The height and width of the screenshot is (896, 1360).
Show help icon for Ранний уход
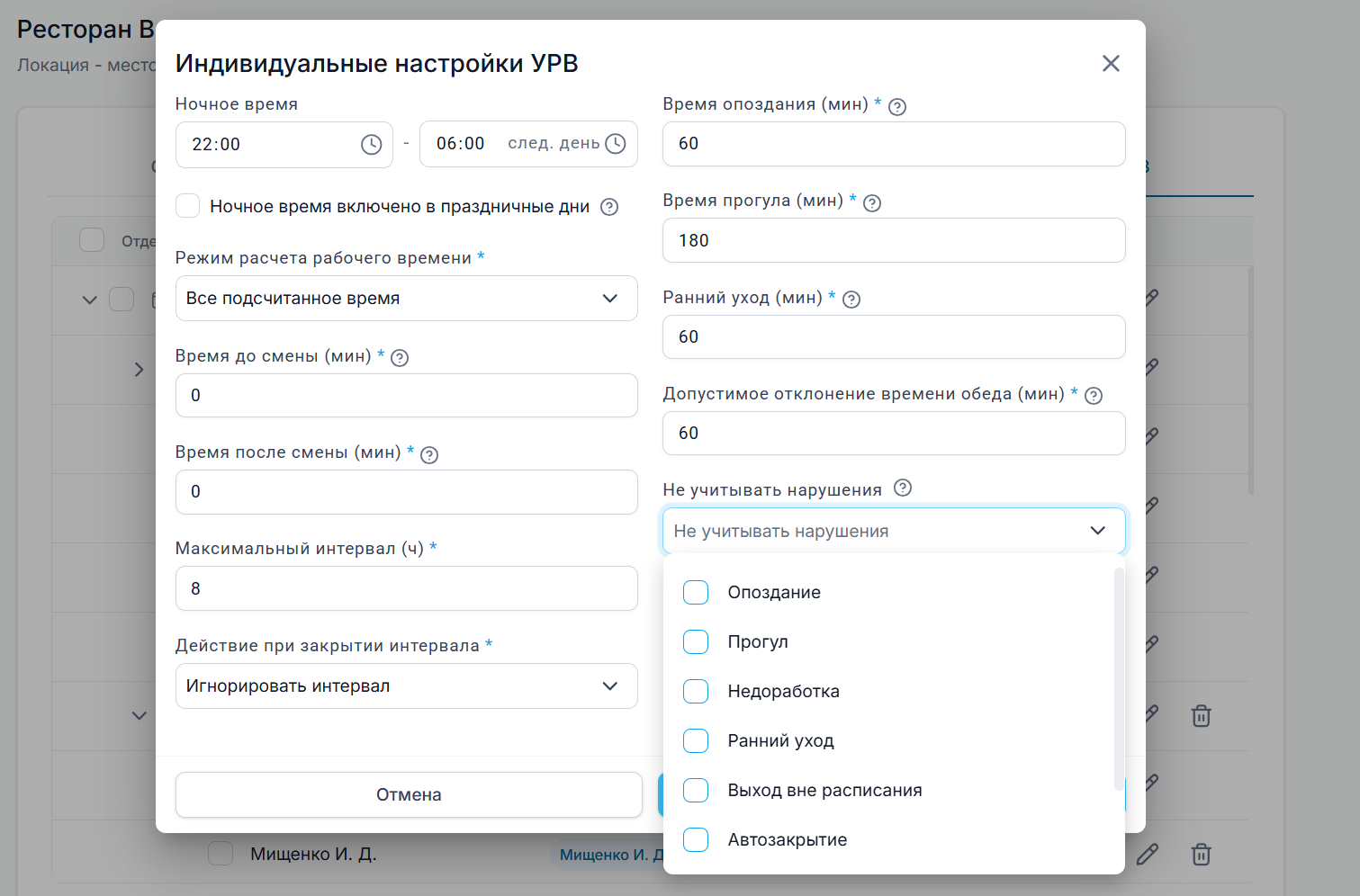click(851, 300)
